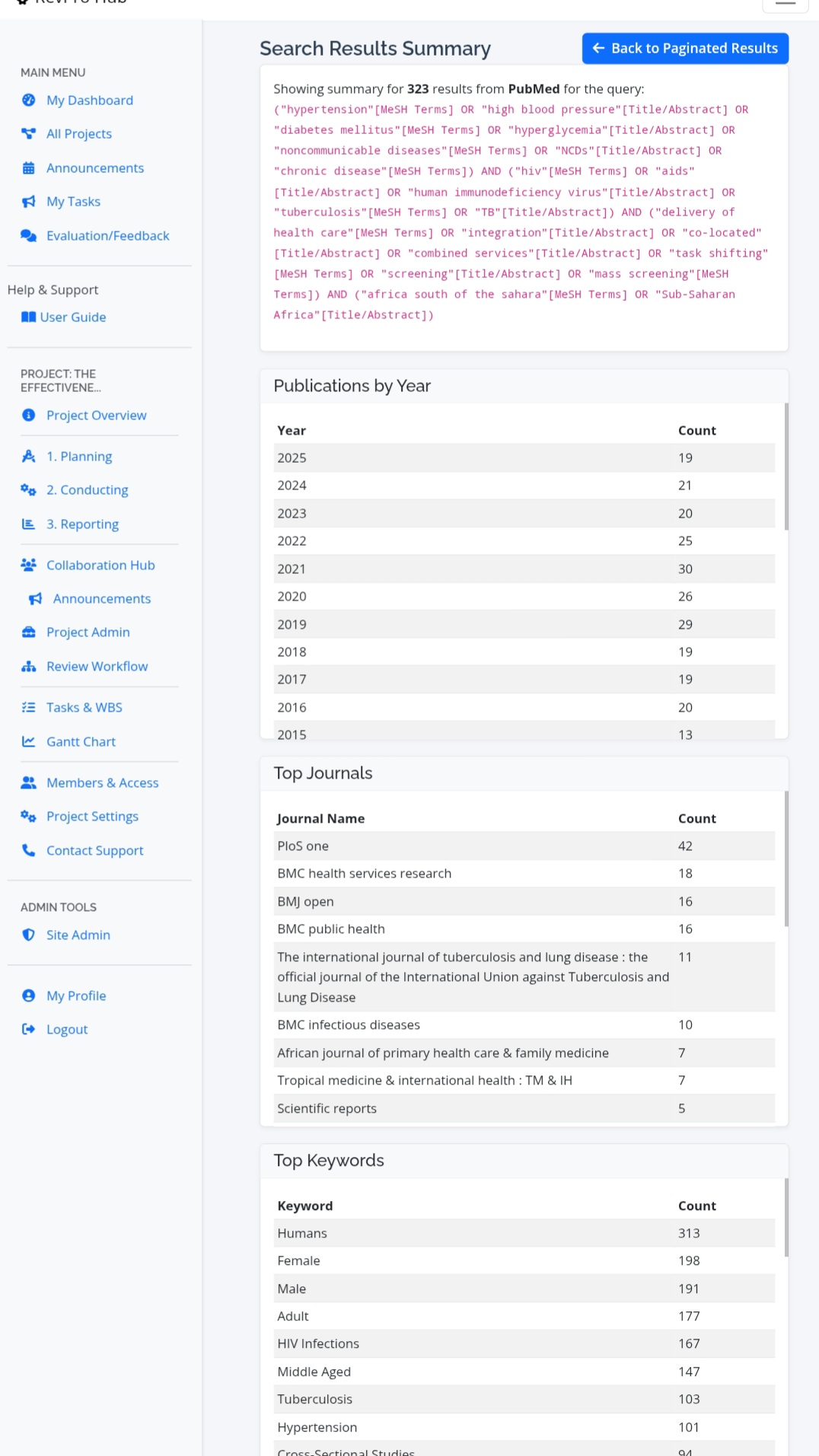Open Members & Access page
The height and width of the screenshot is (1456, 819).
click(x=102, y=783)
